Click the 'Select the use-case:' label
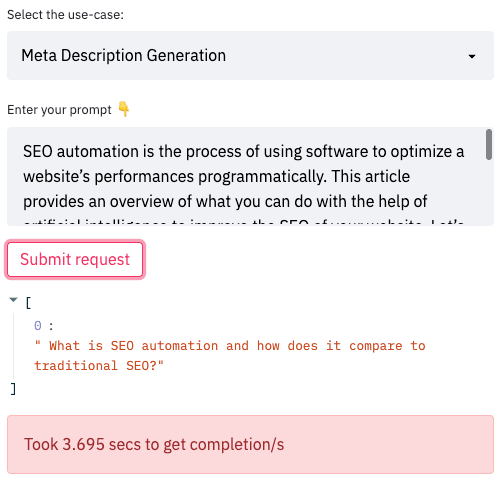The width and height of the screenshot is (500, 487). pos(65,15)
